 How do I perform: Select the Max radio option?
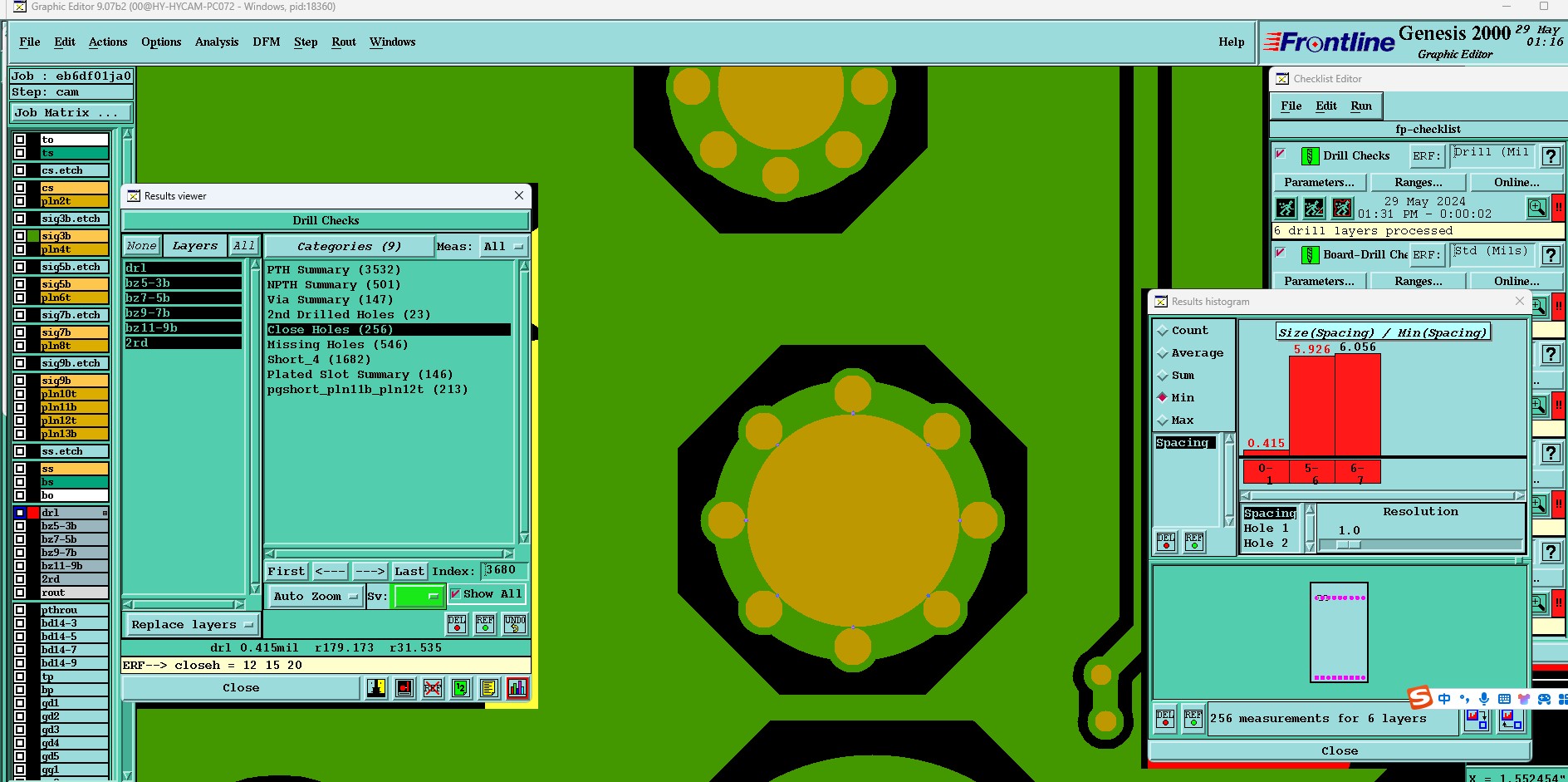(x=1163, y=421)
